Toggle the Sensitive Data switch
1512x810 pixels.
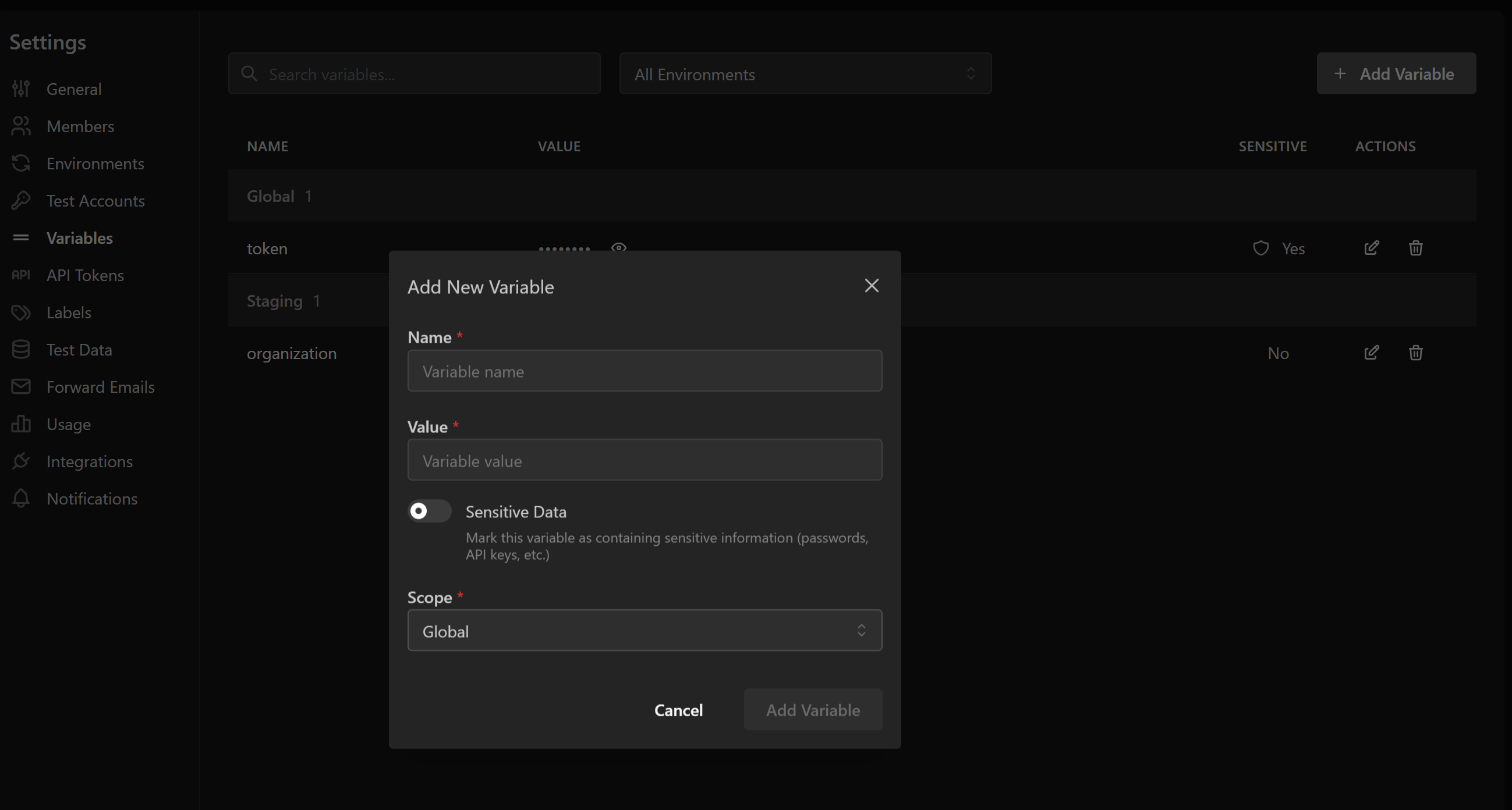coord(429,511)
